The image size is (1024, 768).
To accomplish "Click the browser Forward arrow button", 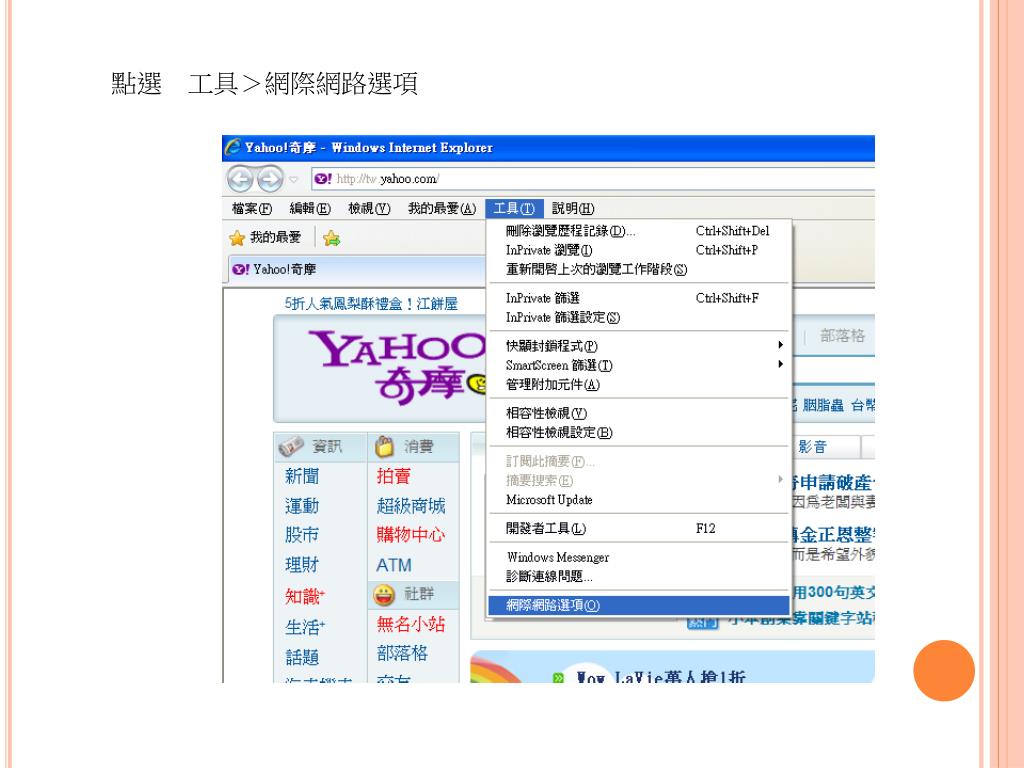I will [x=270, y=179].
